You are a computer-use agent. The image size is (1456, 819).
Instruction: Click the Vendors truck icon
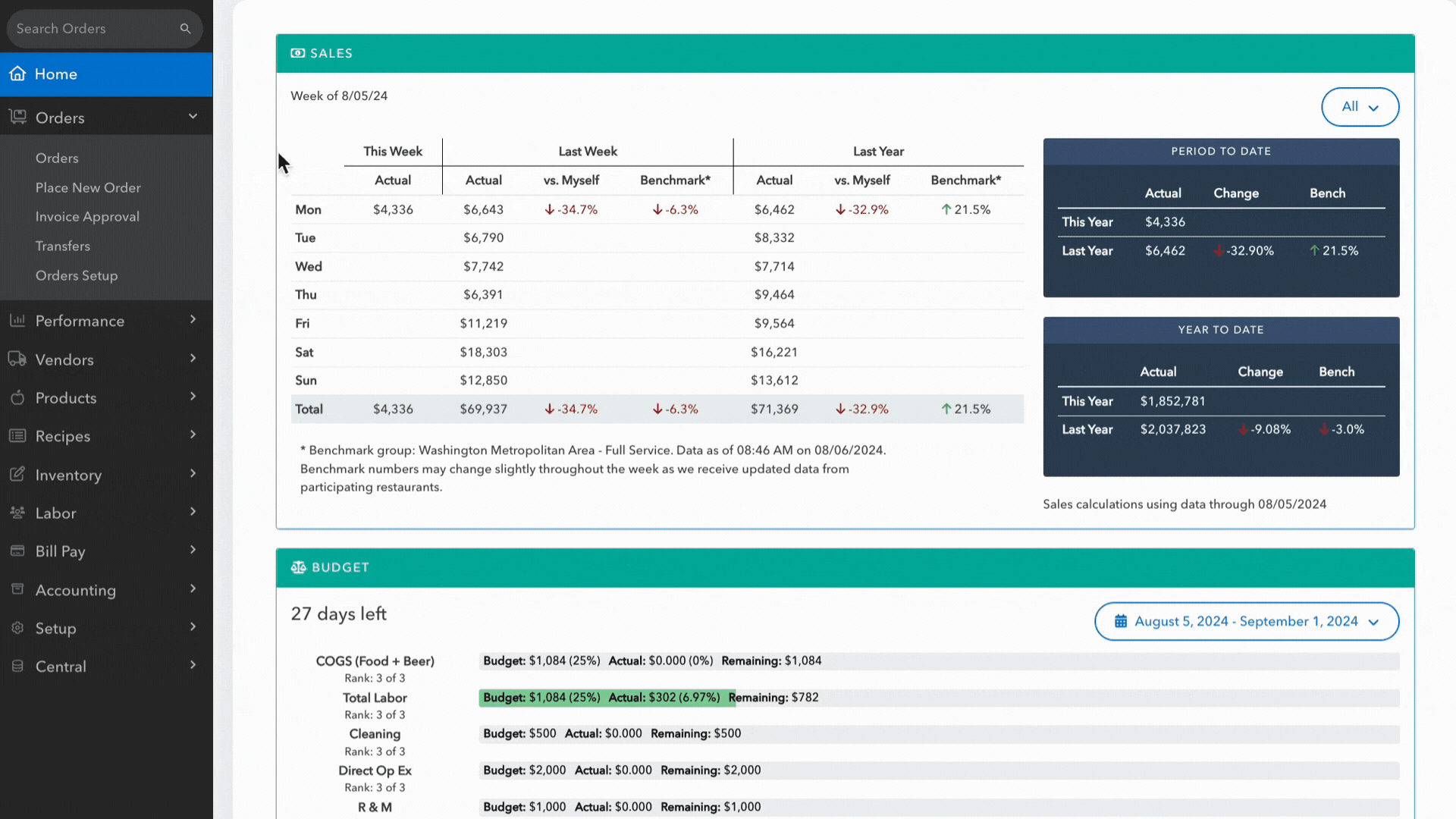pyautogui.click(x=17, y=359)
